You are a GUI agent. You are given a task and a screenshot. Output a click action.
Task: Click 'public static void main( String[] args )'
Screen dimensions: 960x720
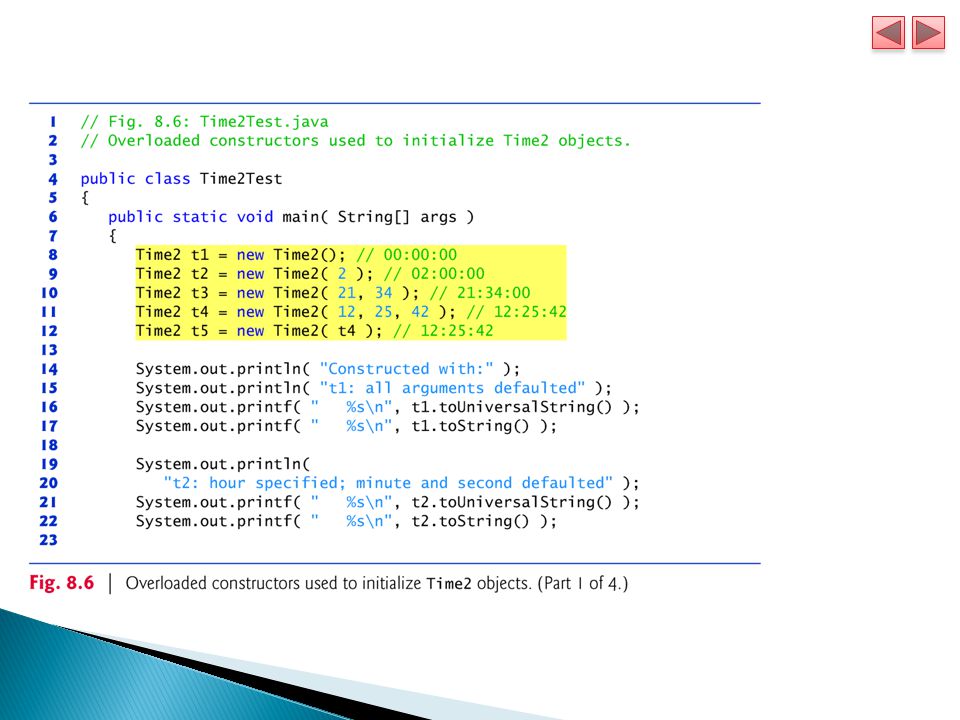291,217
